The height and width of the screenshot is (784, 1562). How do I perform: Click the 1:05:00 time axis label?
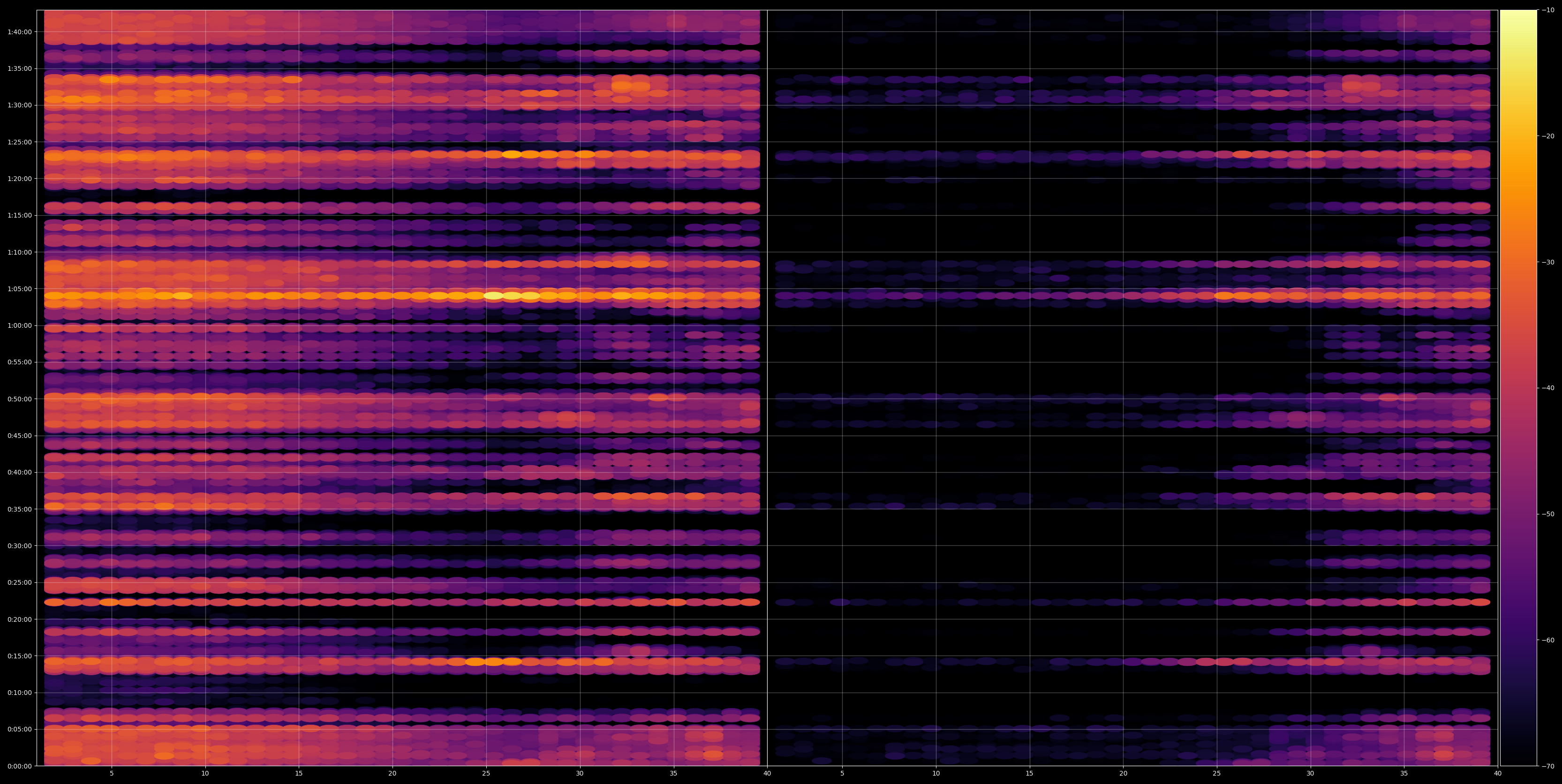coord(19,289)
